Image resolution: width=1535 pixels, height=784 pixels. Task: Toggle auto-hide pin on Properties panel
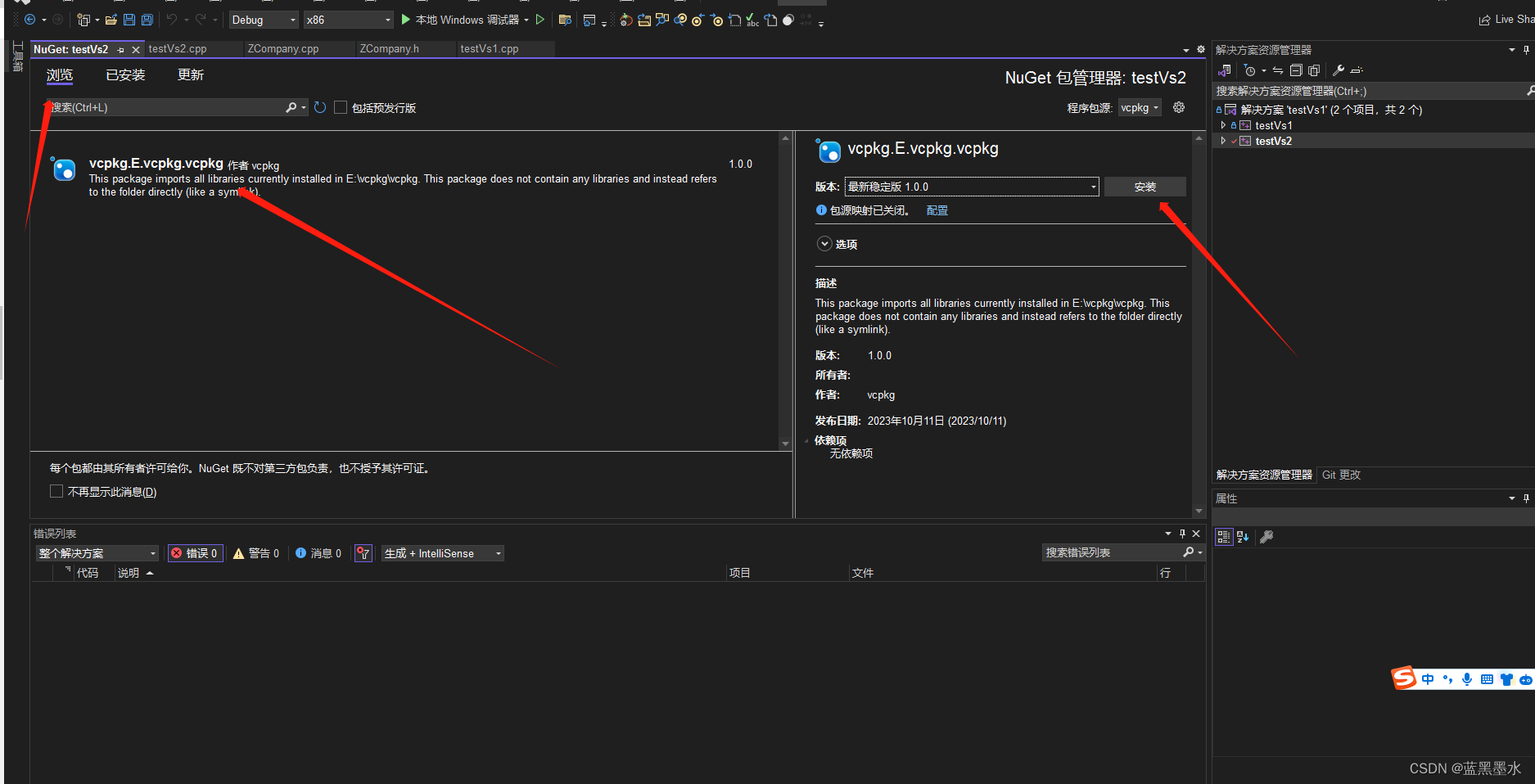click(x=1526, y=498)
